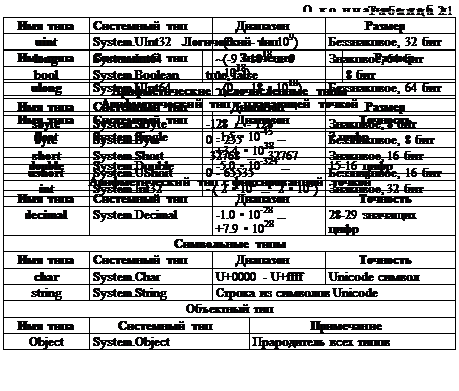
Task: Select the "U+0000 - U+ffff" range cell
Action: click(x=269, y=277)
